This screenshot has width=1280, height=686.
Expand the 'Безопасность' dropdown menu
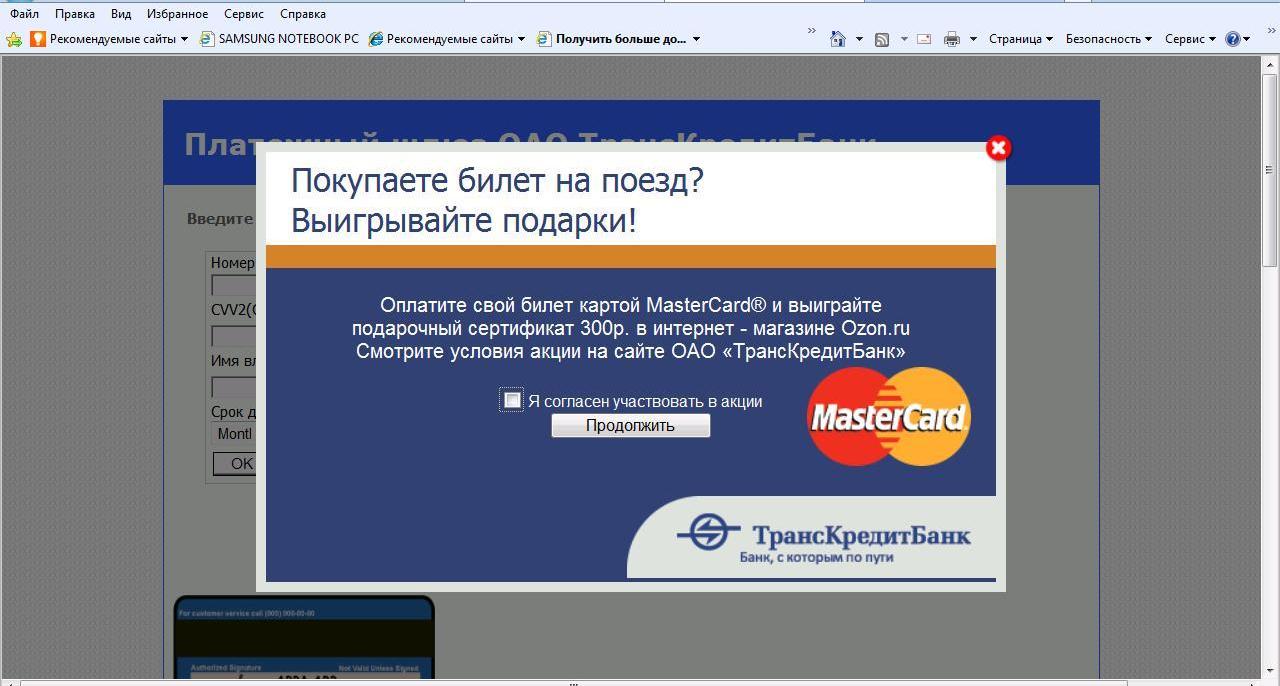point(1108,39)
